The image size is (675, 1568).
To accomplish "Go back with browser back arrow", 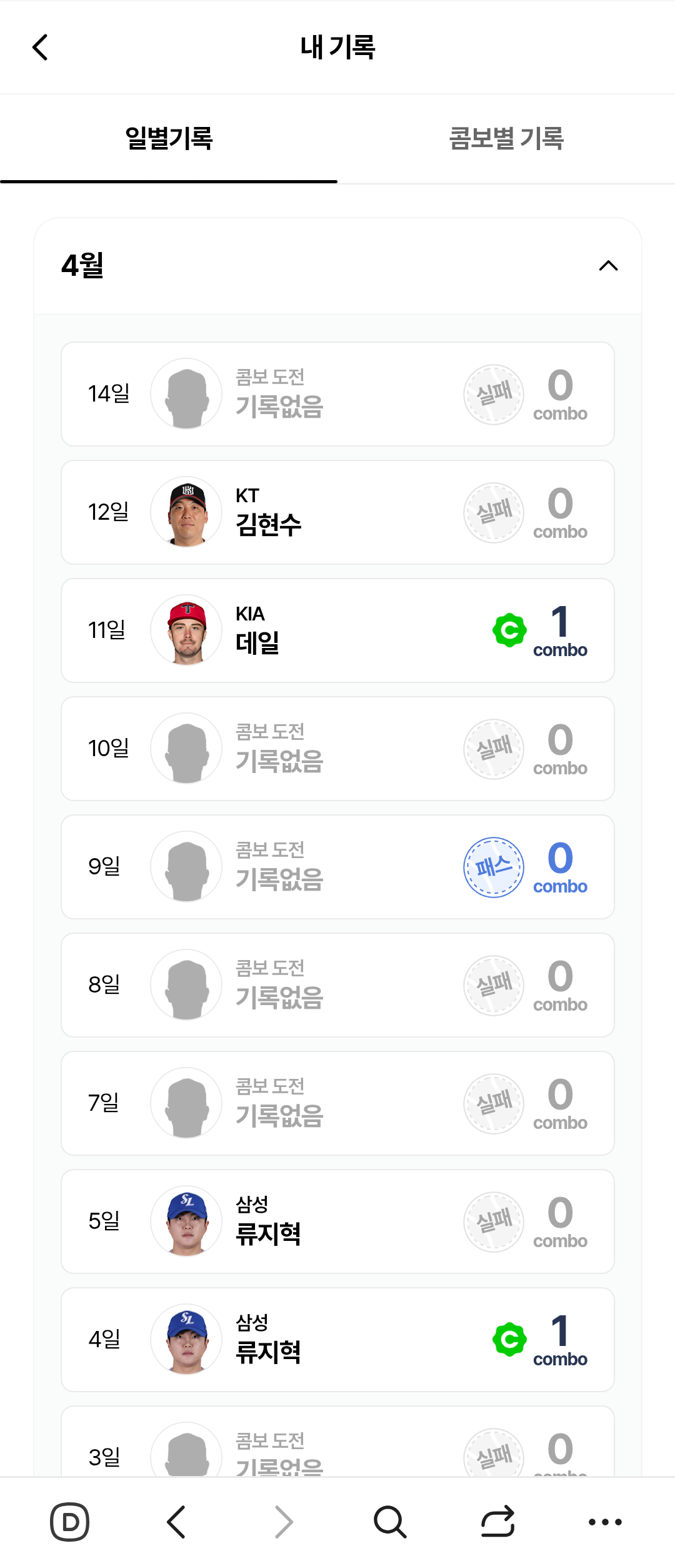I will coord(177,1521).
